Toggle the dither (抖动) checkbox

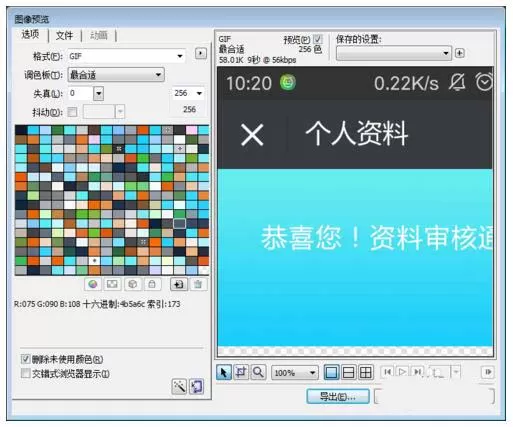click(x=72, y=112)
